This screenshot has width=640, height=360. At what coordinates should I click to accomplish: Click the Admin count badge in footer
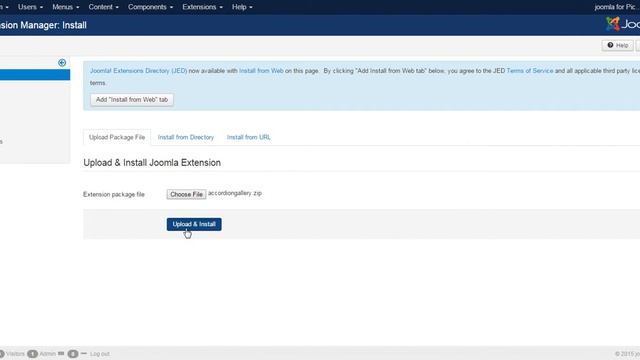click(x=32, y=354)
